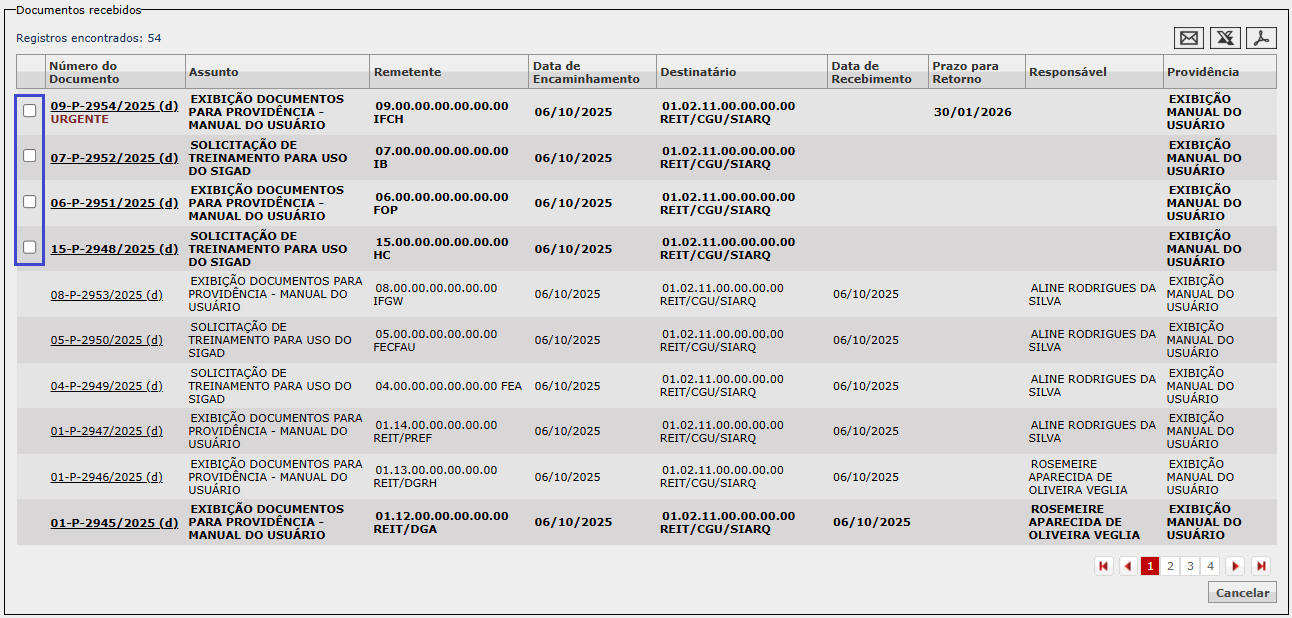Screen dimensions: 1292x618
Task: Export the list as PDF
Action: (1262, 38)
